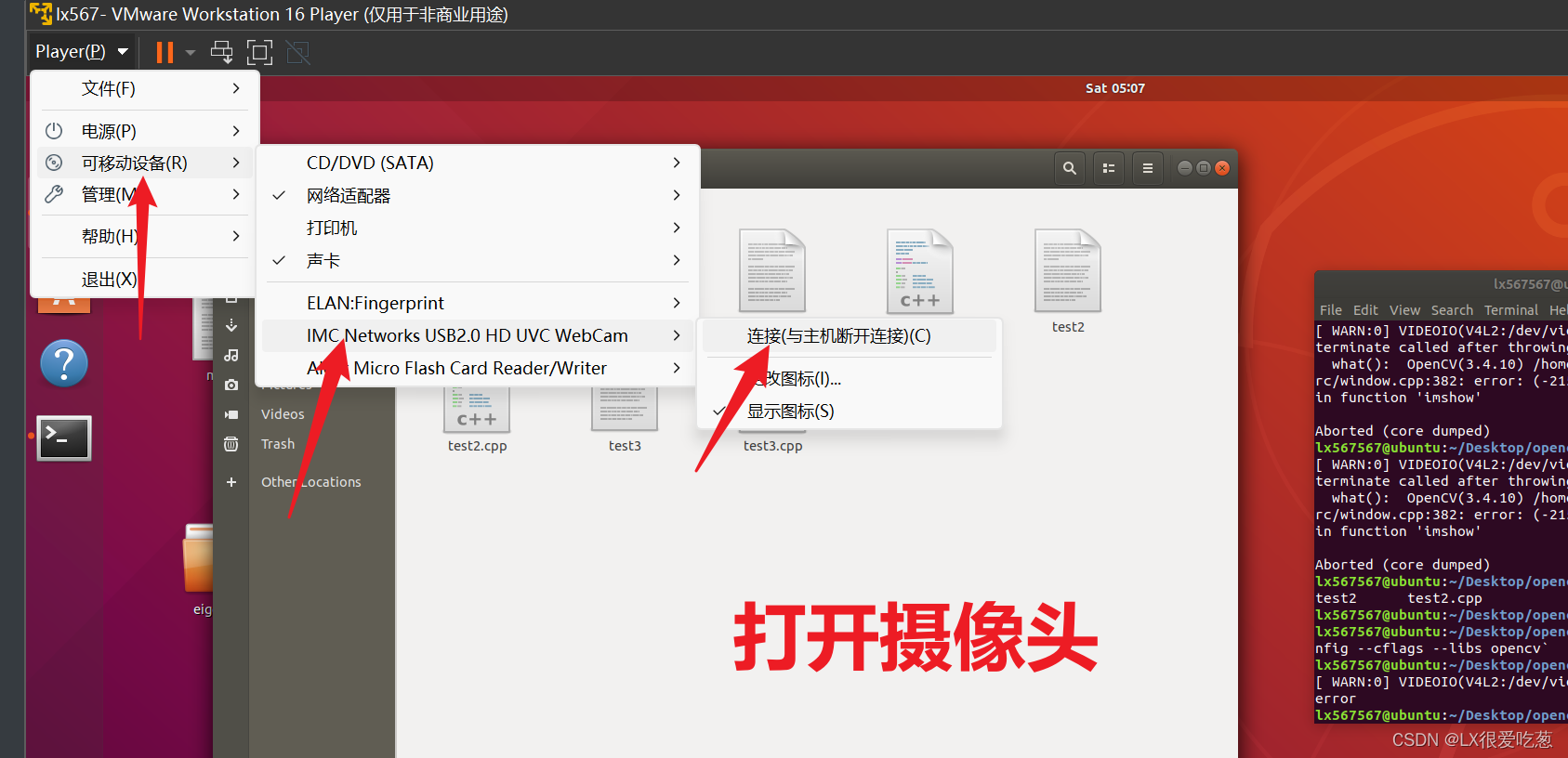Image resolution: width=1568 pixels, height=758 pixels.
Task: Toggle 显示图标(S) checkmark
Action: pyautogui.click(x=719, y=411)
